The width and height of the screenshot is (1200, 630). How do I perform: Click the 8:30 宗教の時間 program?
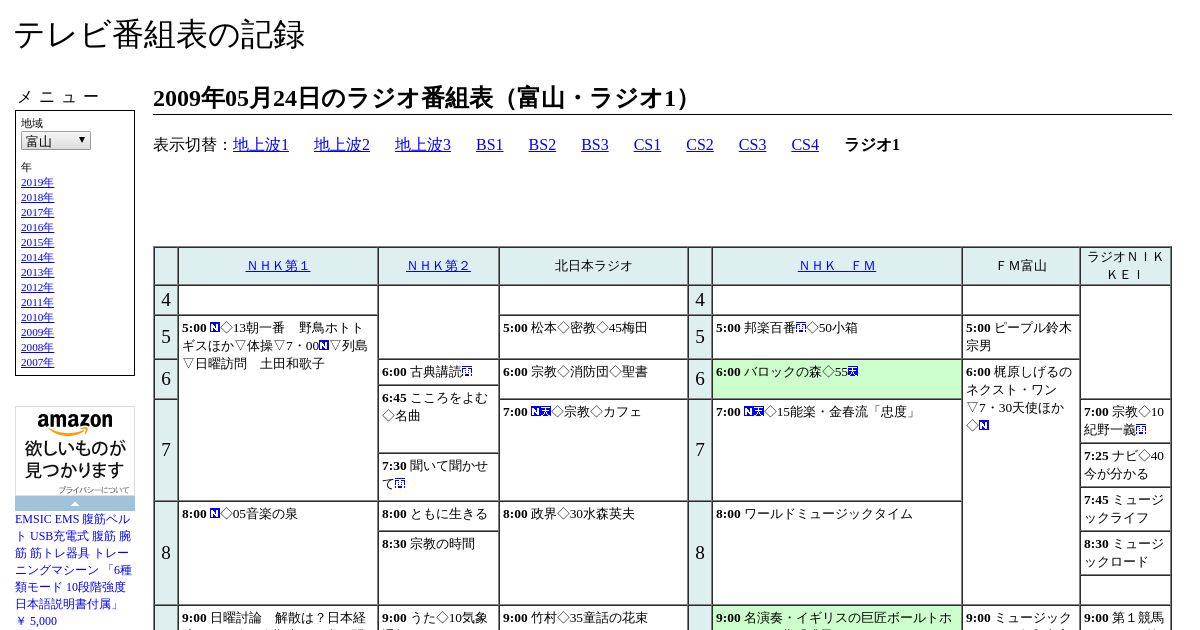pyautogui.click(x=438, y=567)
